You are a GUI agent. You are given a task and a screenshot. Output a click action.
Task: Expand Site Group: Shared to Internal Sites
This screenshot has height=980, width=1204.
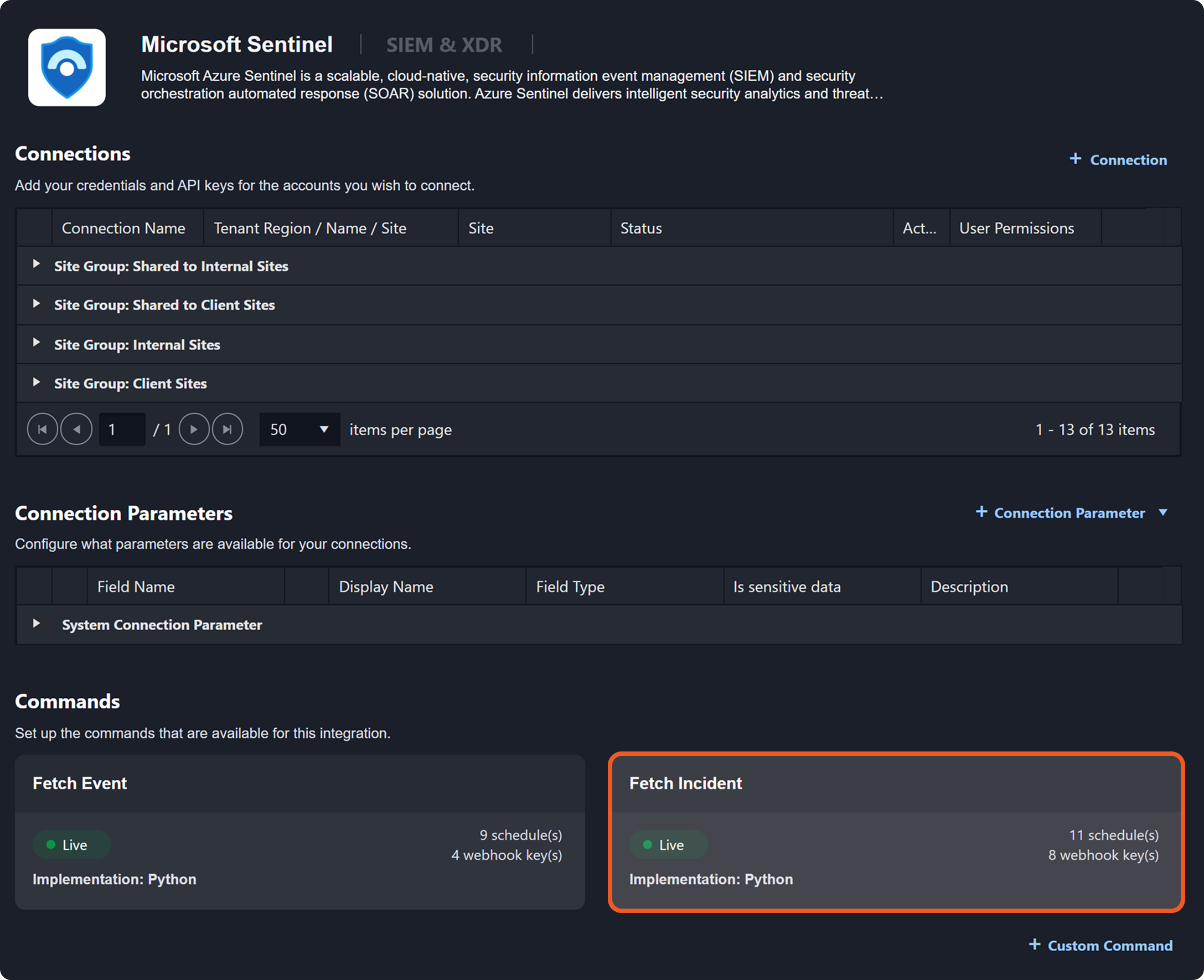[36, 264]
